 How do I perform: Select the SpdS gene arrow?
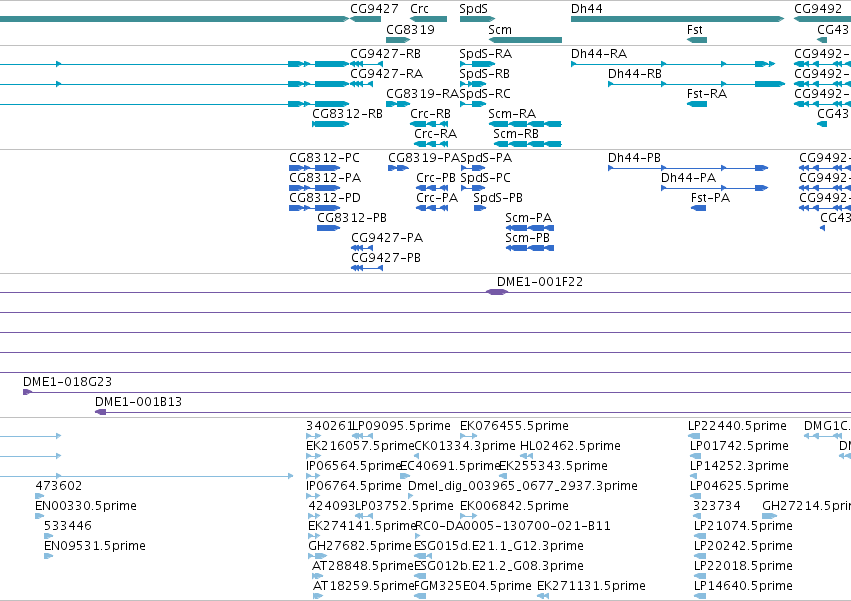point(477,19)
